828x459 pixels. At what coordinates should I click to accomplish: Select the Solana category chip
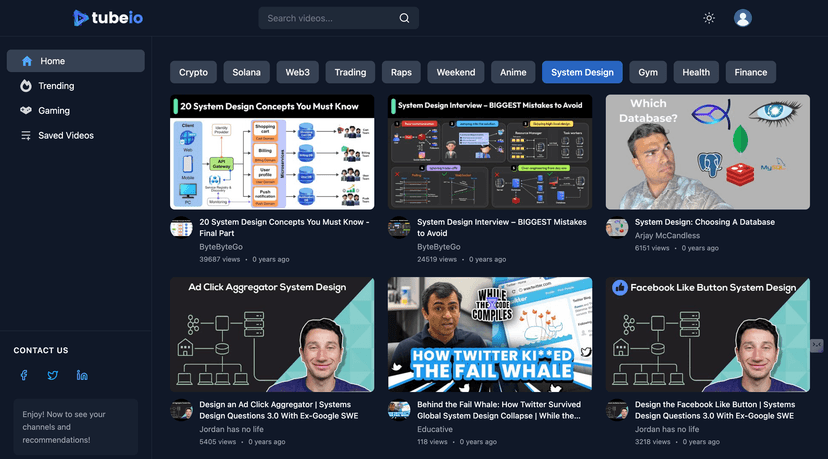(x=247, y=72)
